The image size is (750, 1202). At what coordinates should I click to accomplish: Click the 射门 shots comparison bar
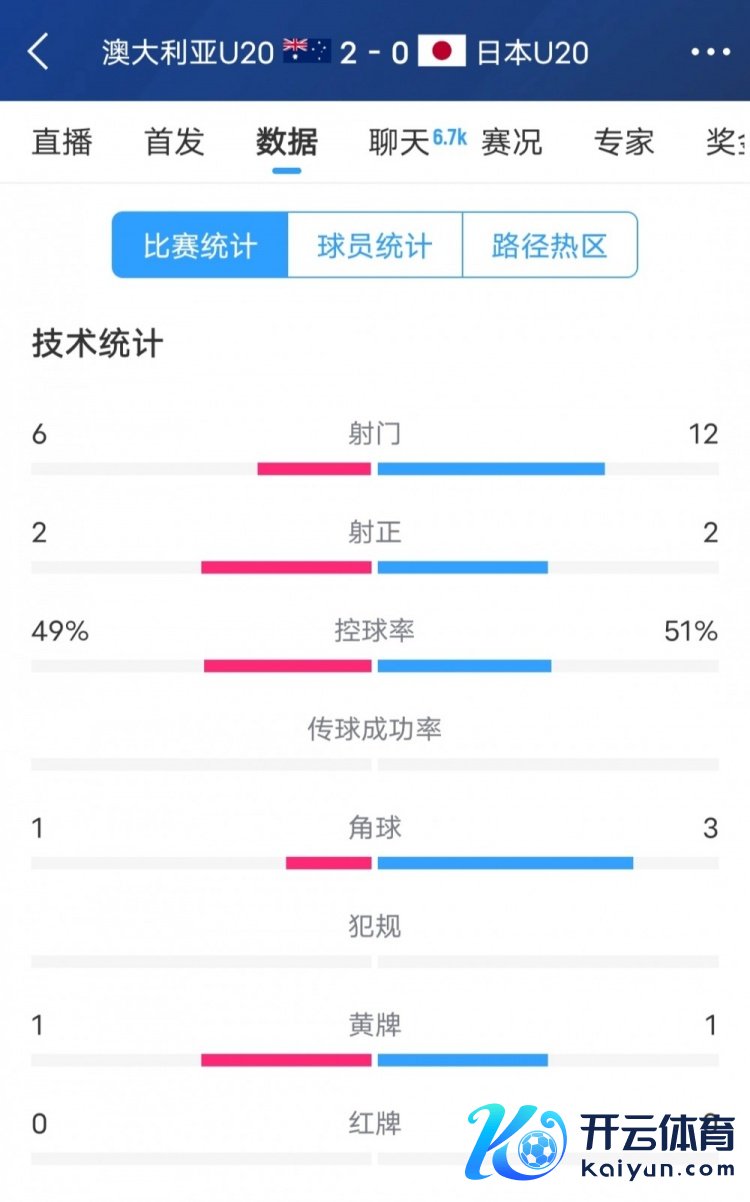(x=375, y=469)
